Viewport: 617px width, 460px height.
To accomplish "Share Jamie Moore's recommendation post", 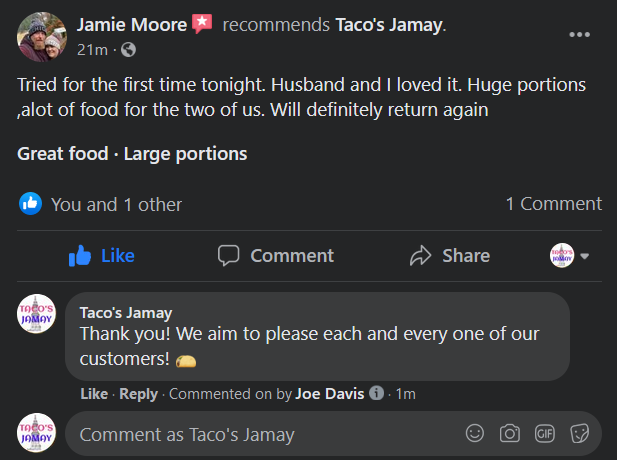I will click(450, 256).
